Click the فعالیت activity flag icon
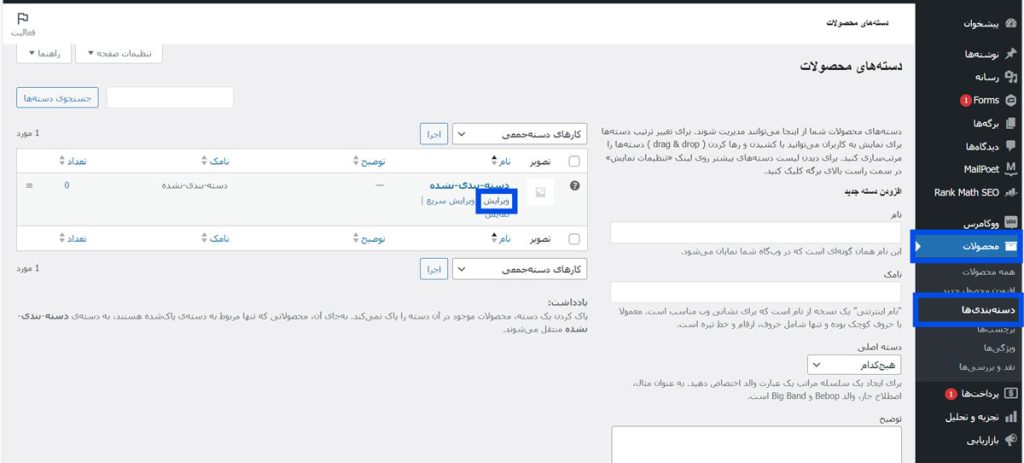This screenshot has width=1024, height=463. (x=23, y=18)
